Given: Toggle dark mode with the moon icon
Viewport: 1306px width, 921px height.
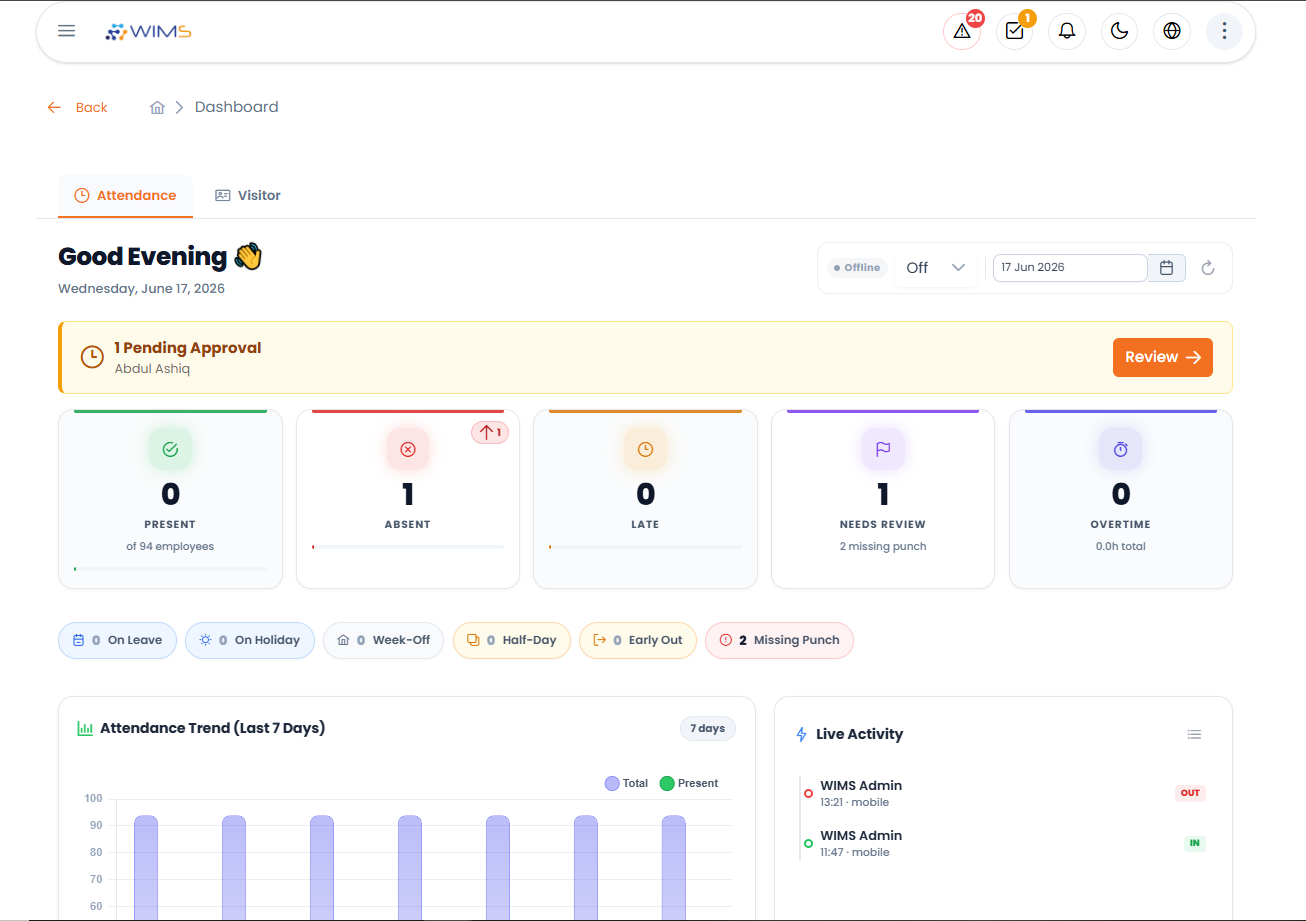Looking at the screenshot, I should (1120, 31).
